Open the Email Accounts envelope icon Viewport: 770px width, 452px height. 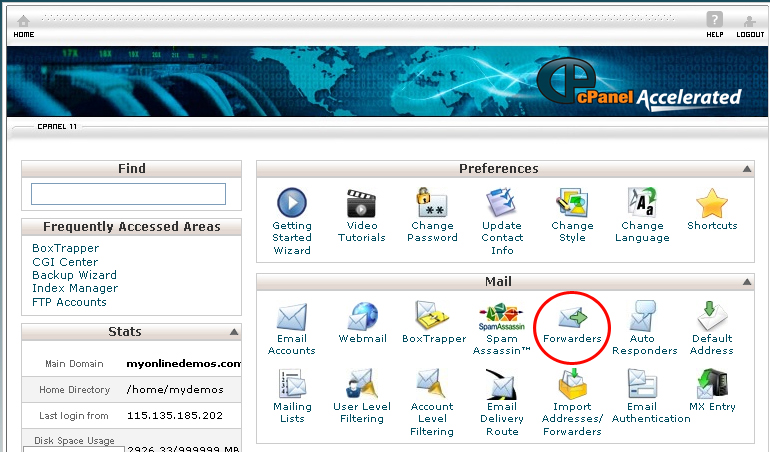(x=292, y=317)
